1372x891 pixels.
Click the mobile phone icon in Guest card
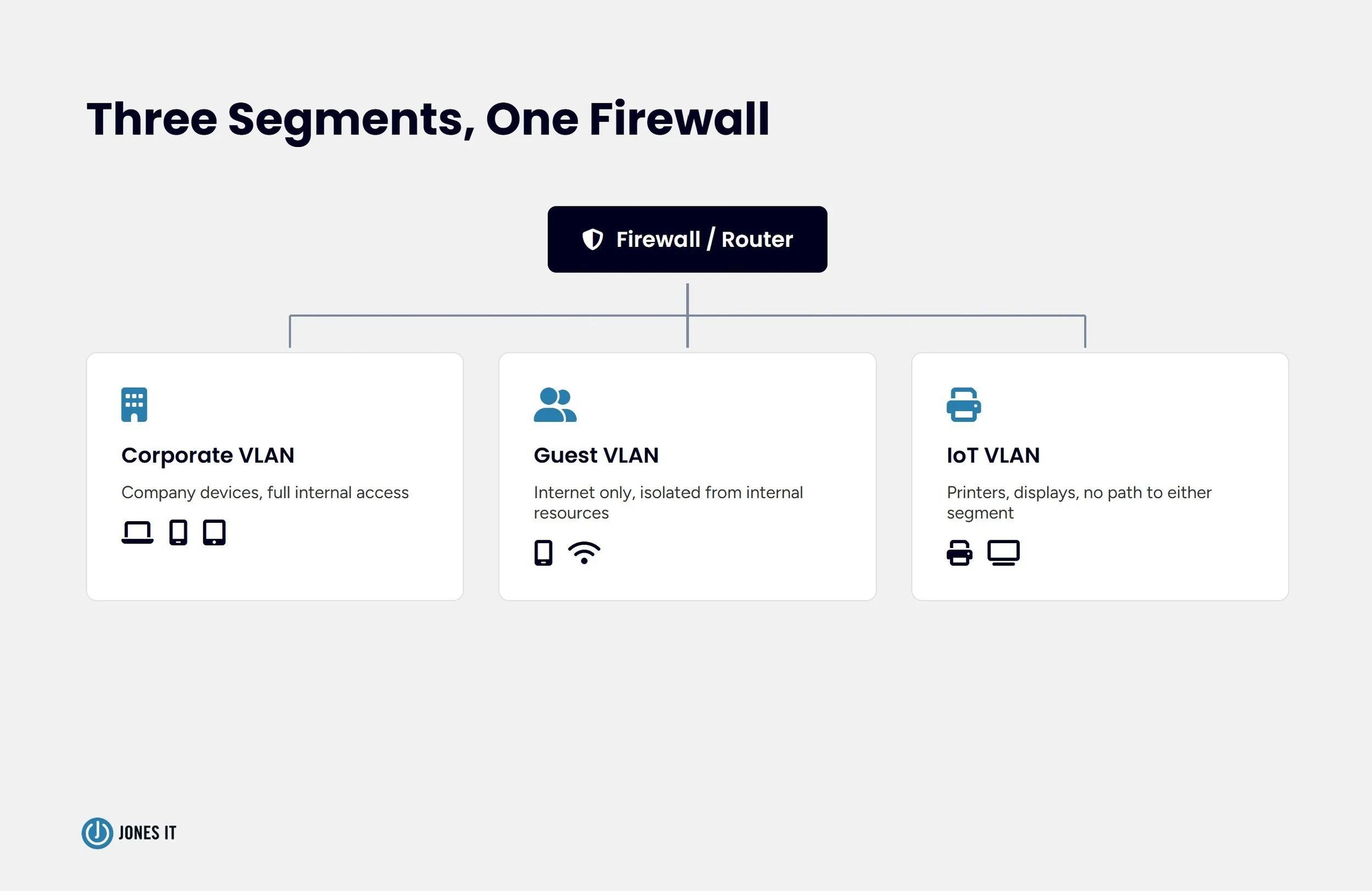click(543, 552)
